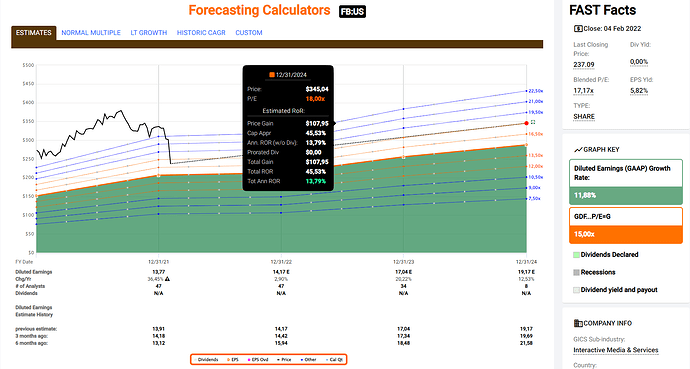Viewport: 690px width, 369px height.
Task: Toggle Dividend yield and payout key
Action: pyautogui.click(x=615, y=290)
